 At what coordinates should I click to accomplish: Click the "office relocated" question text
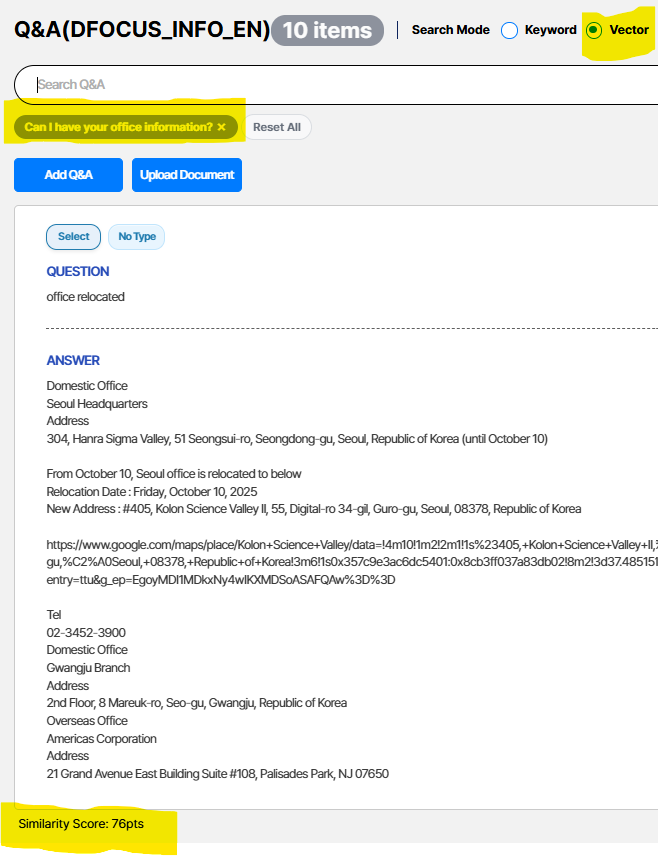point(85,297)
